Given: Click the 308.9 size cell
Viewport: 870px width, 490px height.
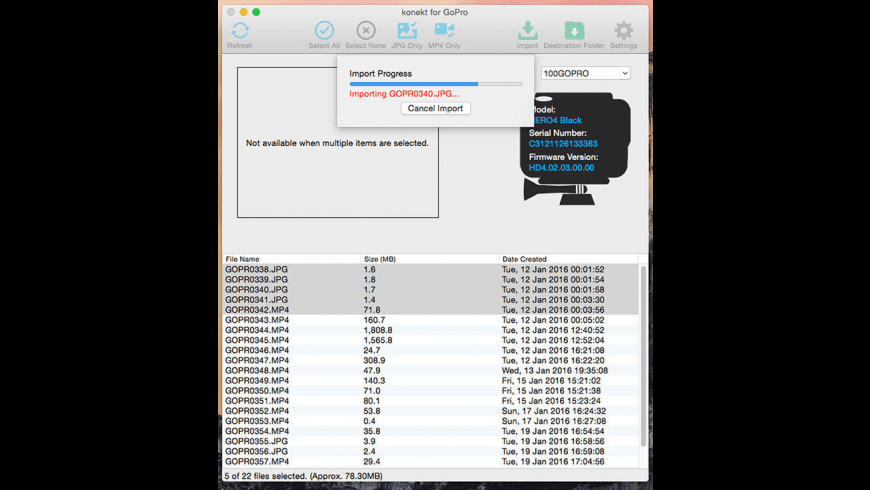Looking at the screenshot, I should click(375, 360).
